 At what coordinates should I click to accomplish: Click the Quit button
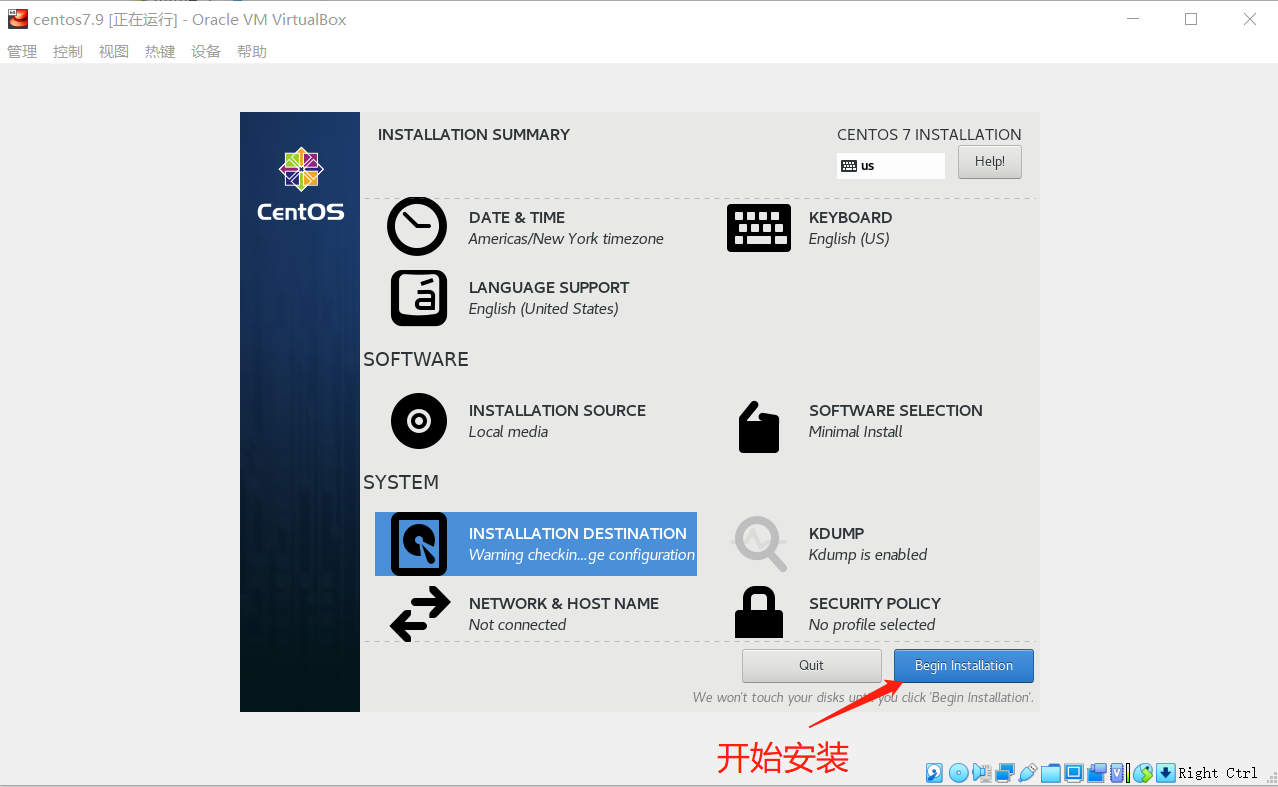point(812,666)
